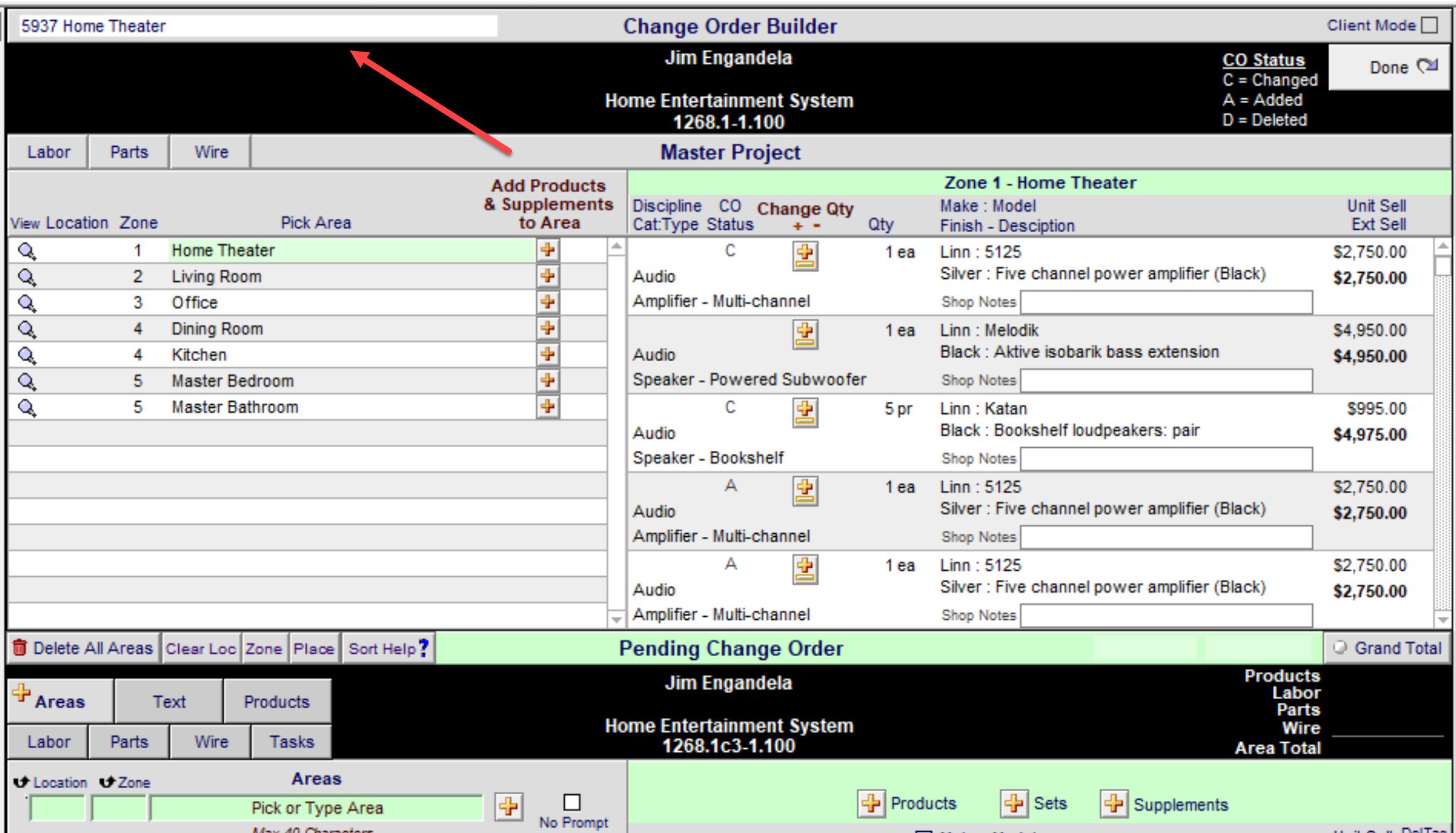Click Shop Notes field for Linn Katan

tap(1167, 458)
